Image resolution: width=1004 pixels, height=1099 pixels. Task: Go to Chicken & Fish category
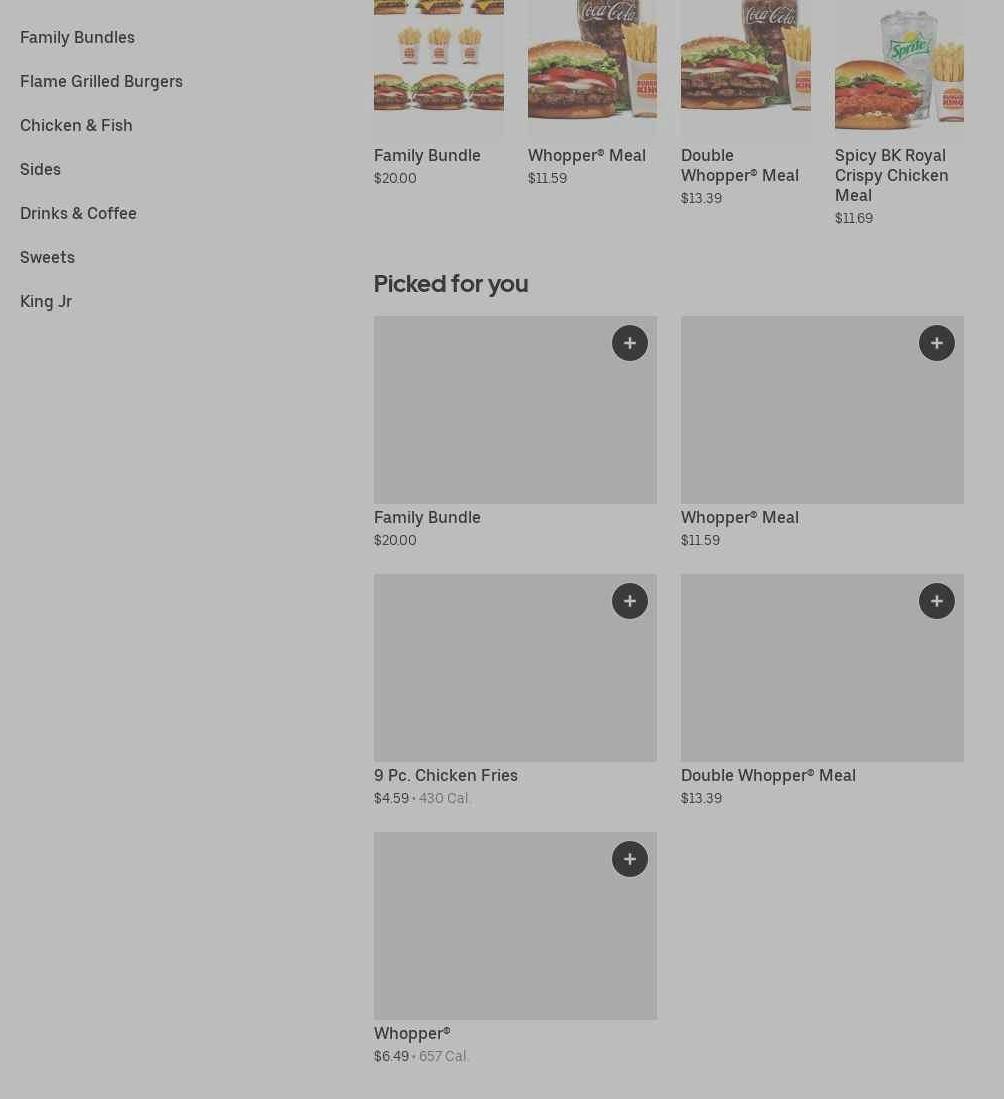point(76,125)
